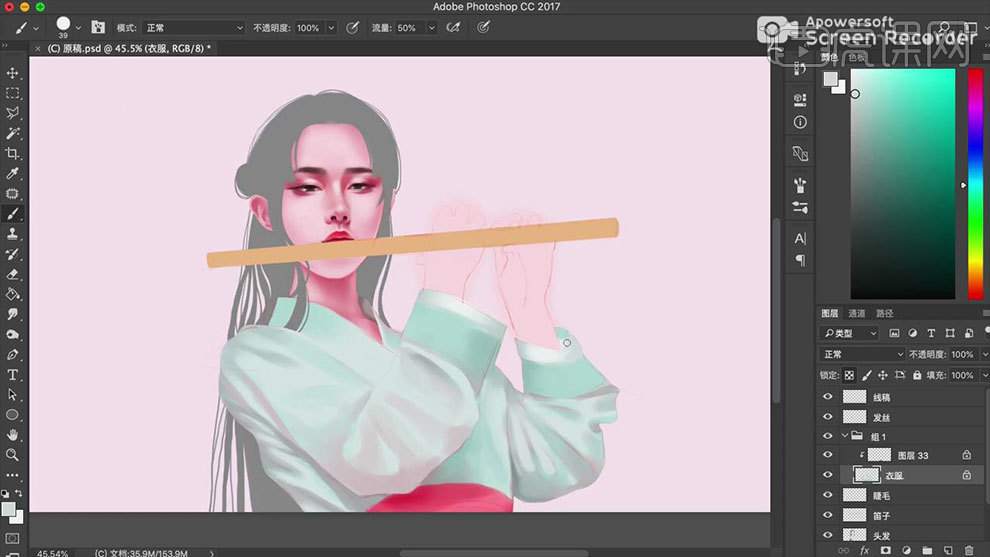Select the Brush tool in left toolbar
This screenshot has width=990, height=557.
point(12,214)
